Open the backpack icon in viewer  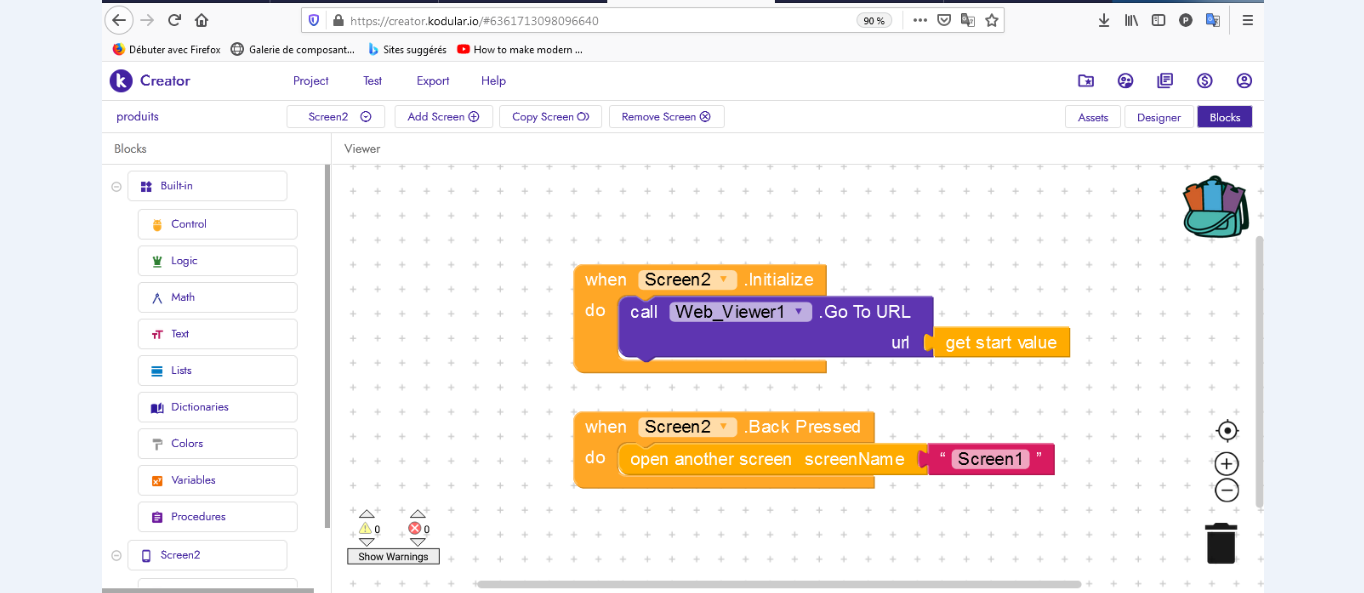point(1215,207)
